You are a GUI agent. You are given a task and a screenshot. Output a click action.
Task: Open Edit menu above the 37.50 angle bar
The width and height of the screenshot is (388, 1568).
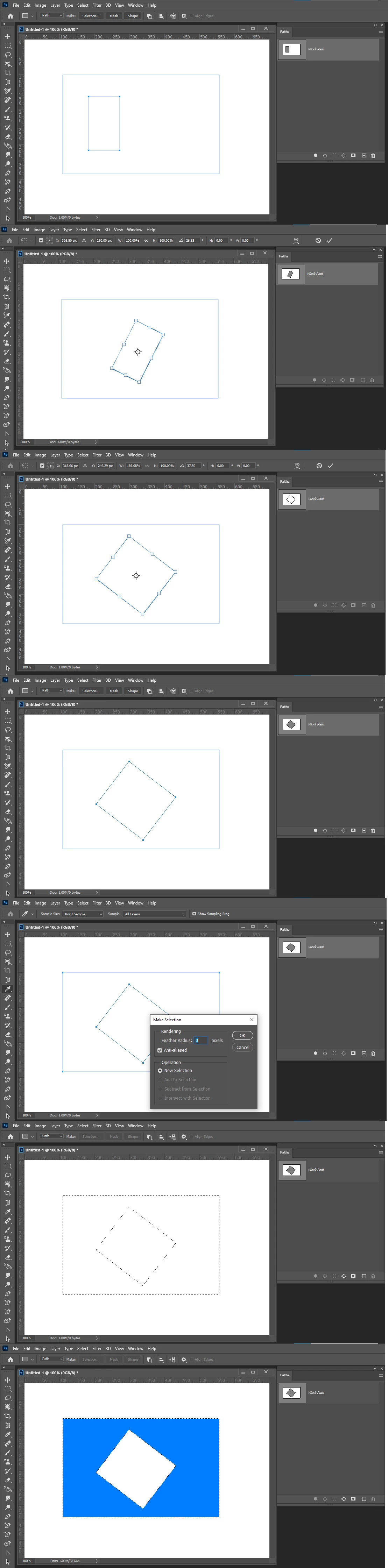pyautogui.click(x=27, y=455)
